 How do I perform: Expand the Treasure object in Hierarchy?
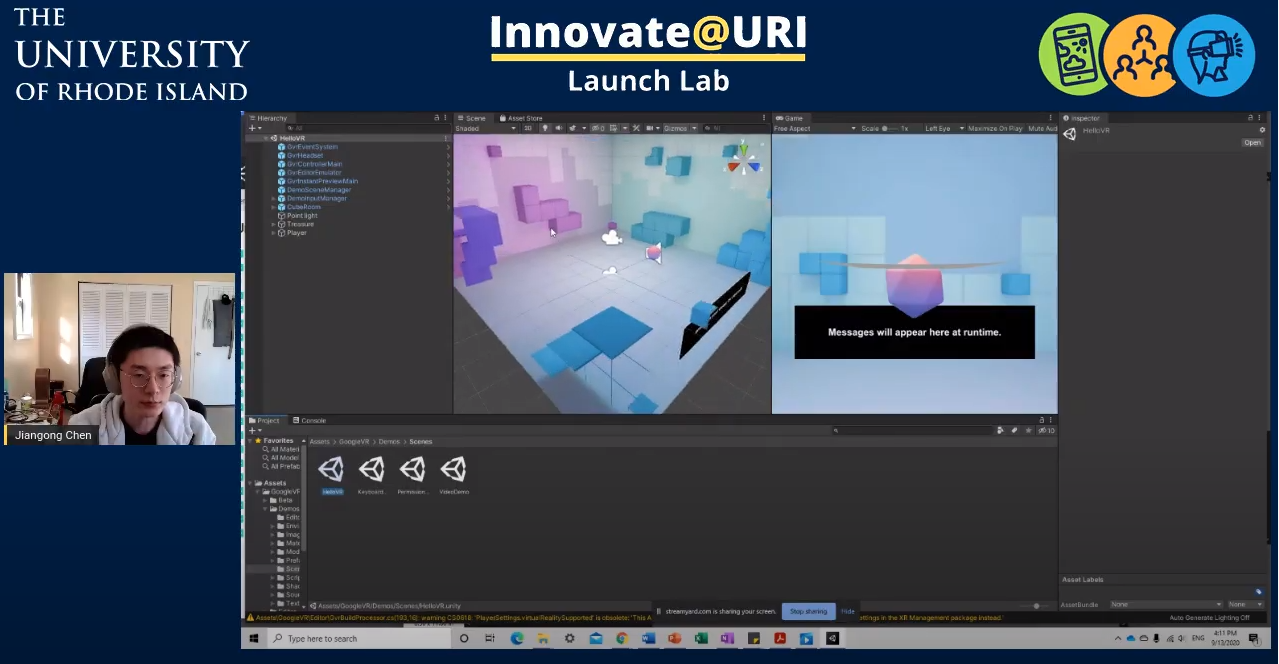click(273, 224)
